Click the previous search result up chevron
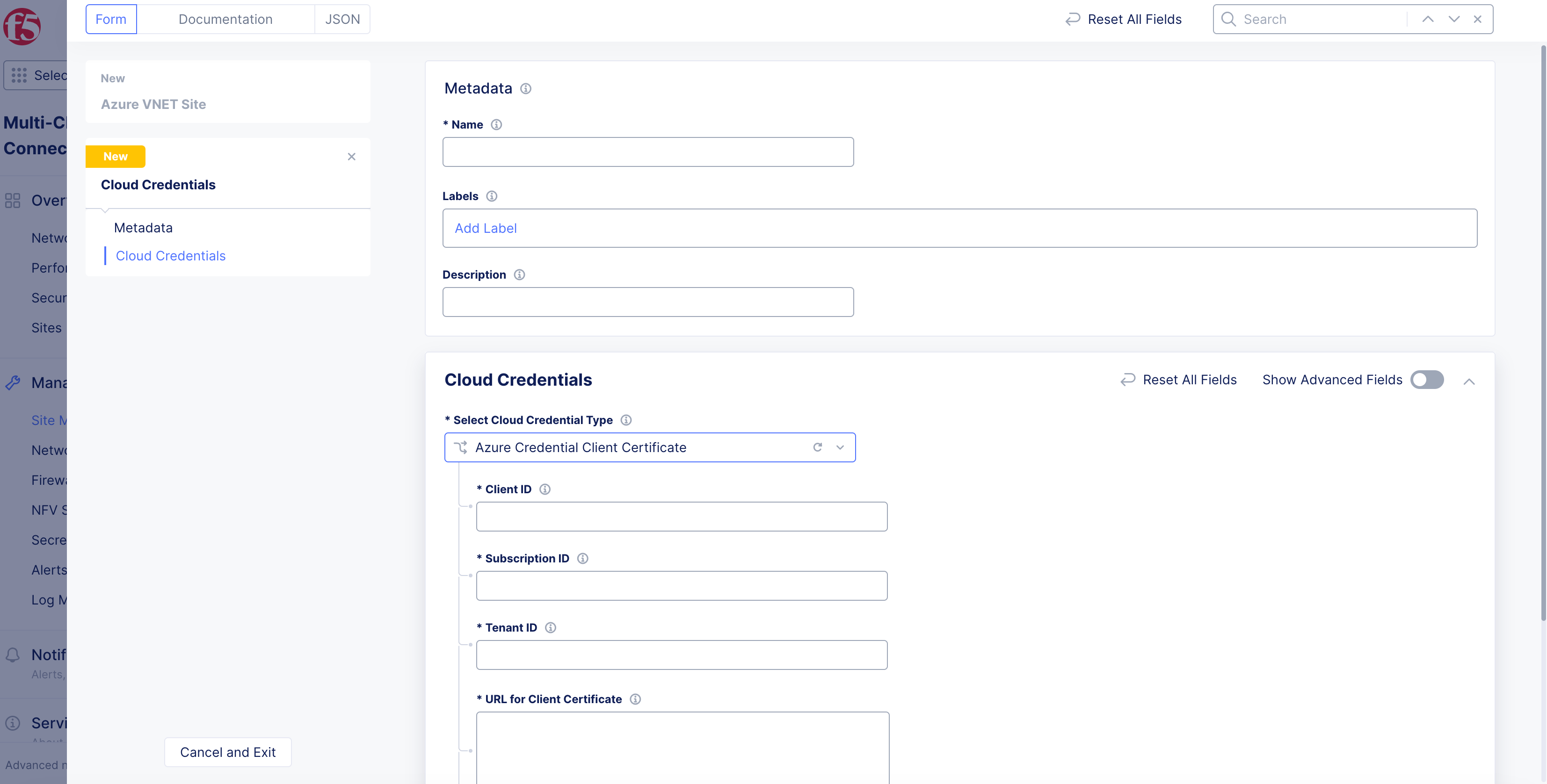1547x784 pixels. tap(1428, 19)
